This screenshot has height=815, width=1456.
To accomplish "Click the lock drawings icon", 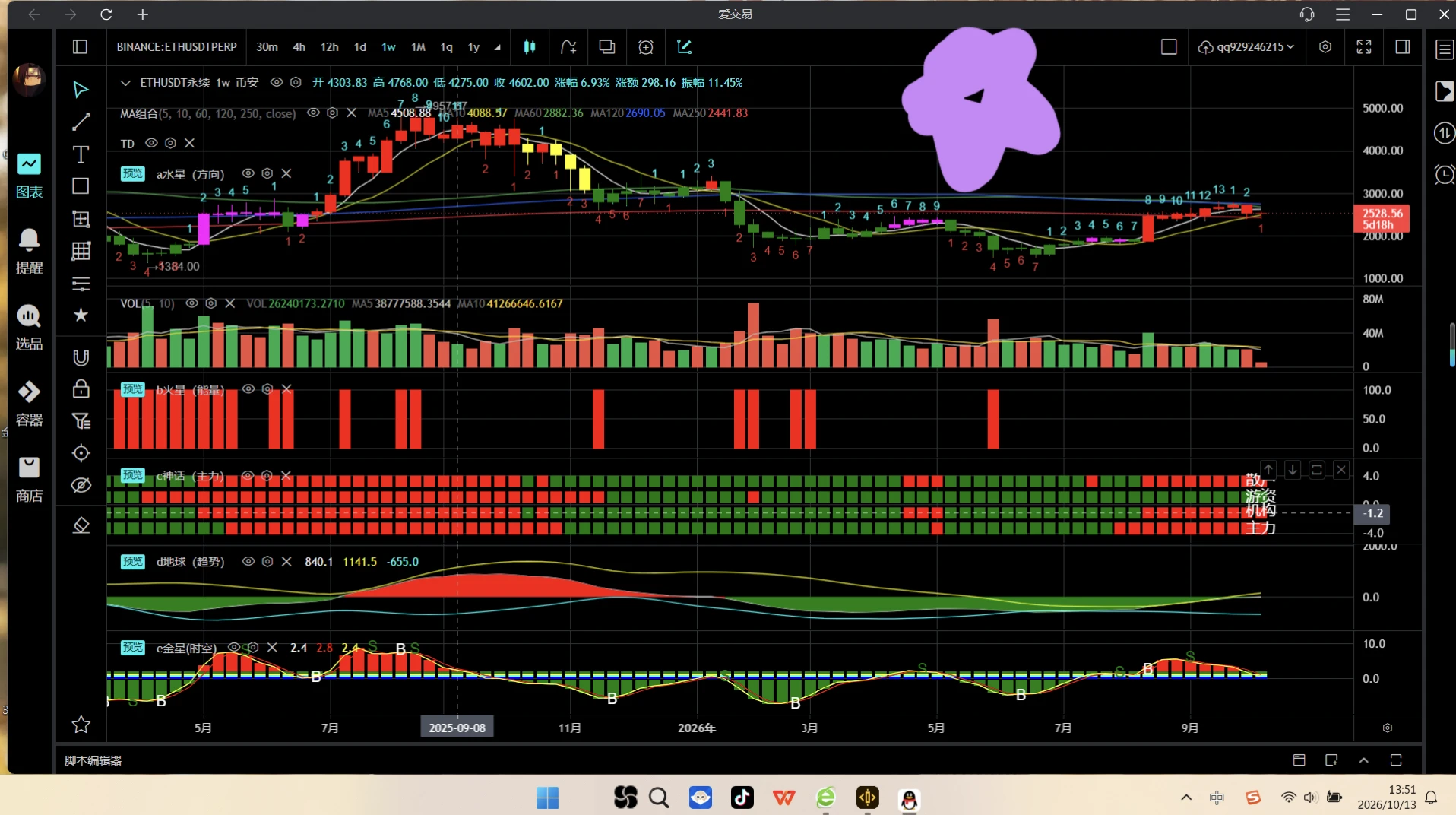I will point(81,388).
